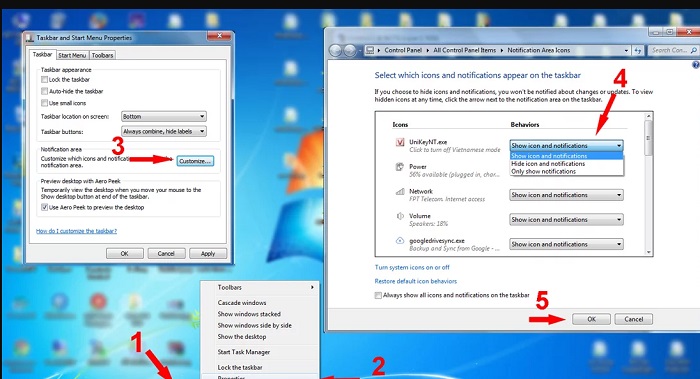Click OK in Notification Area Icons window

(x=592, y=319)
